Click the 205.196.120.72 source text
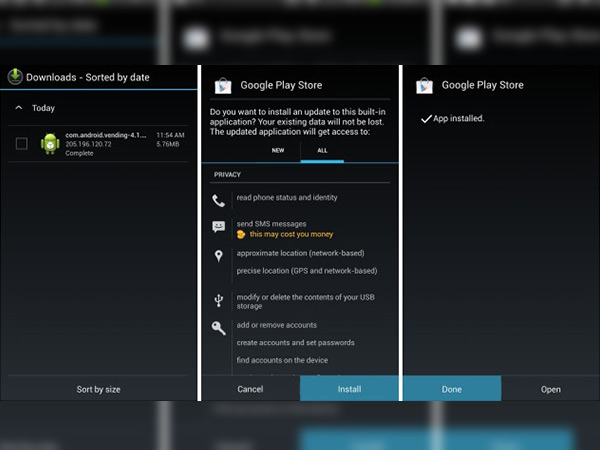600x450 pixels. pos(88,144)
